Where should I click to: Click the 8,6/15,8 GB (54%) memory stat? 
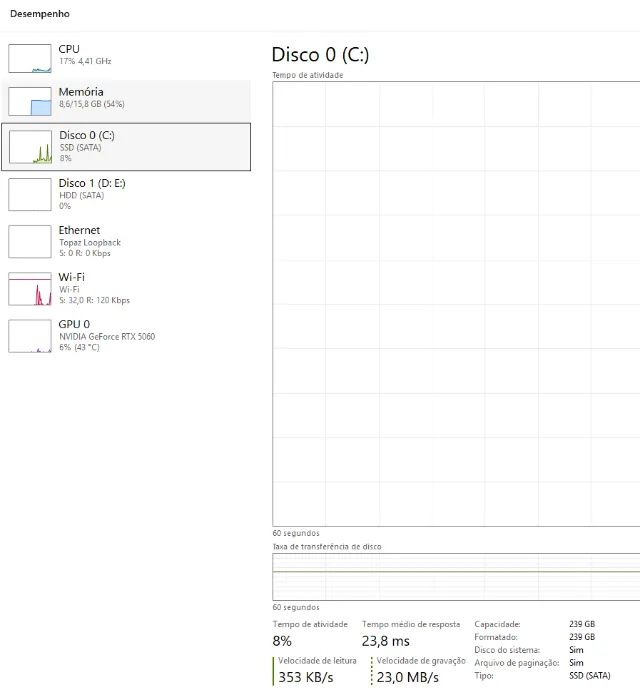(92, 104)
